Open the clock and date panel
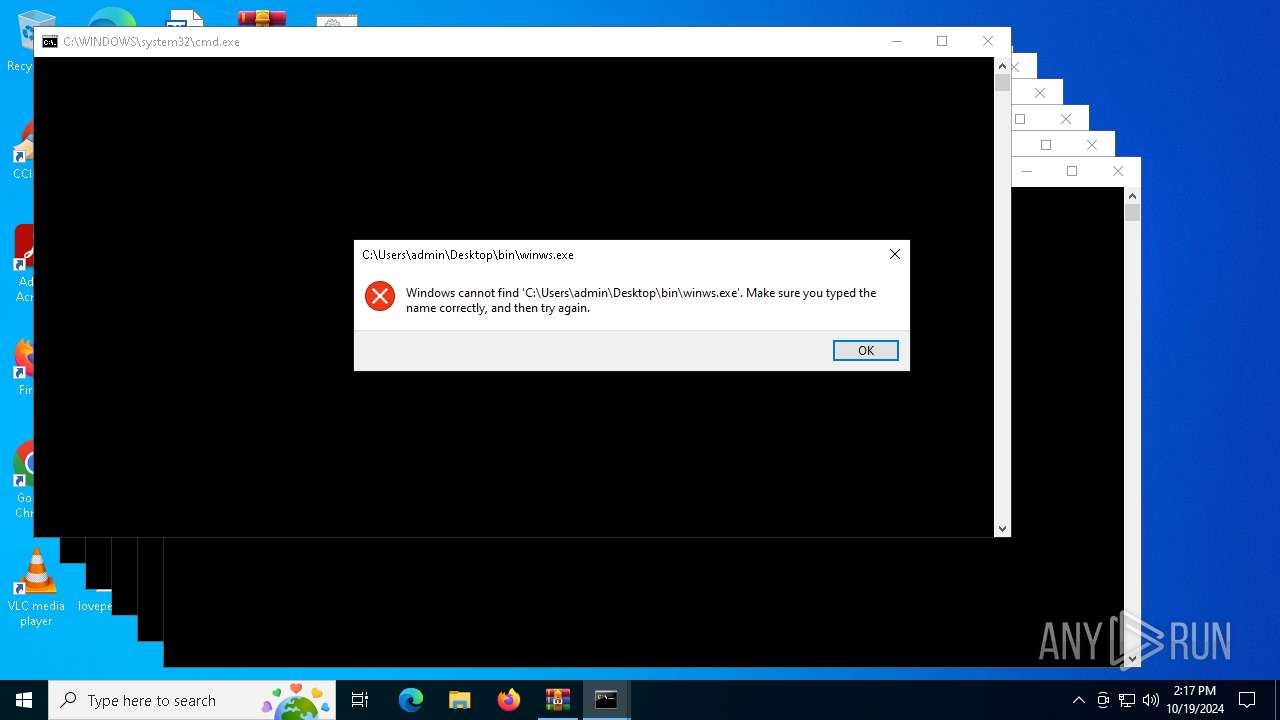Viewport: 1280px width, 720px height. point(1194,700)
